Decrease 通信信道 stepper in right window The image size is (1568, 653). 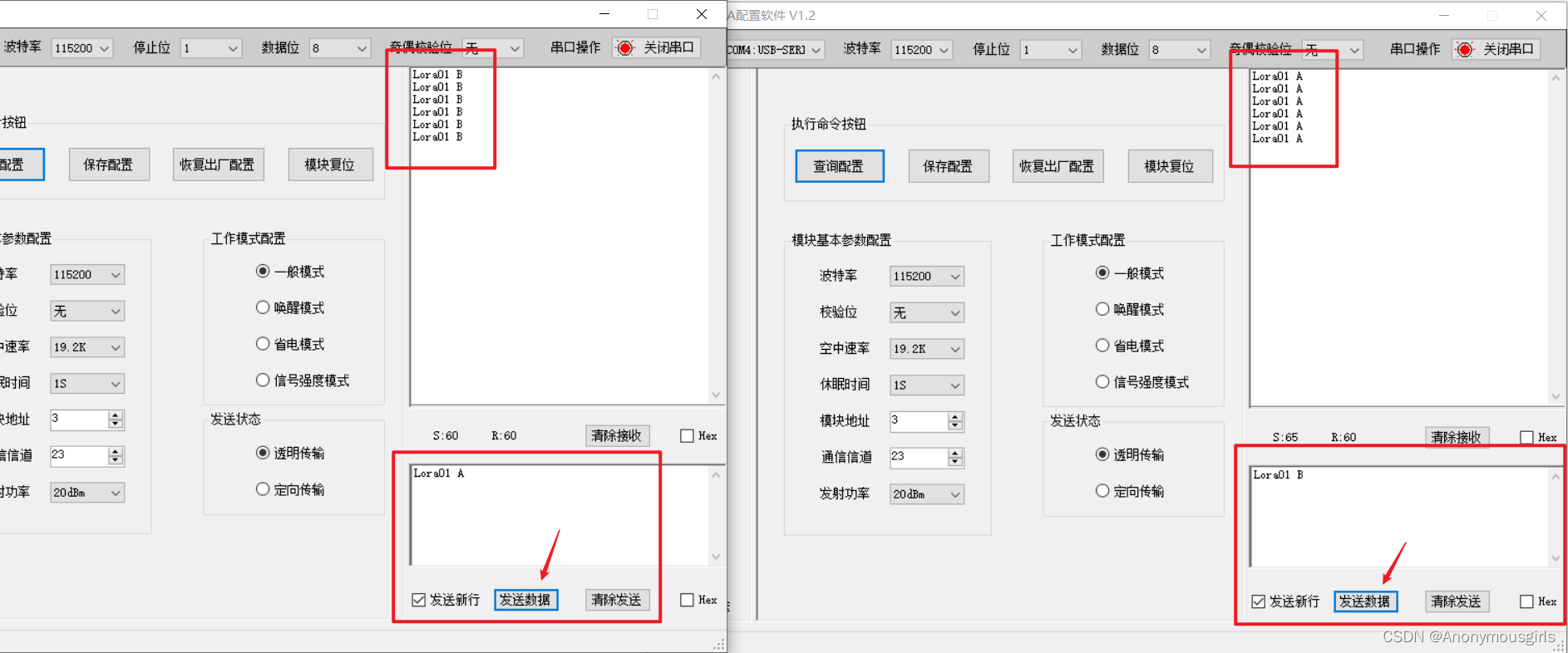pos(955,463)
